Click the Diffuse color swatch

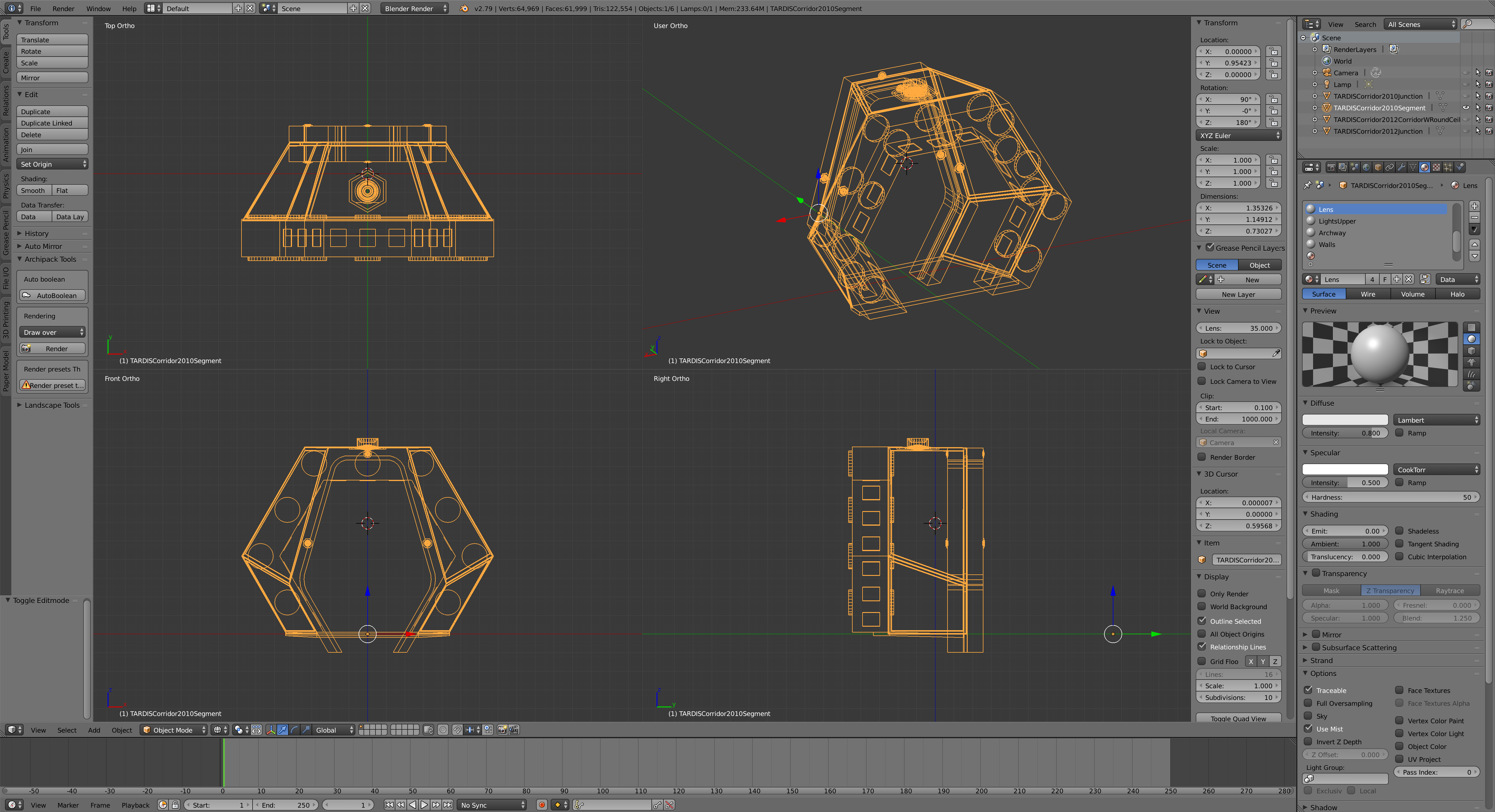click(x=1345, y=420)
